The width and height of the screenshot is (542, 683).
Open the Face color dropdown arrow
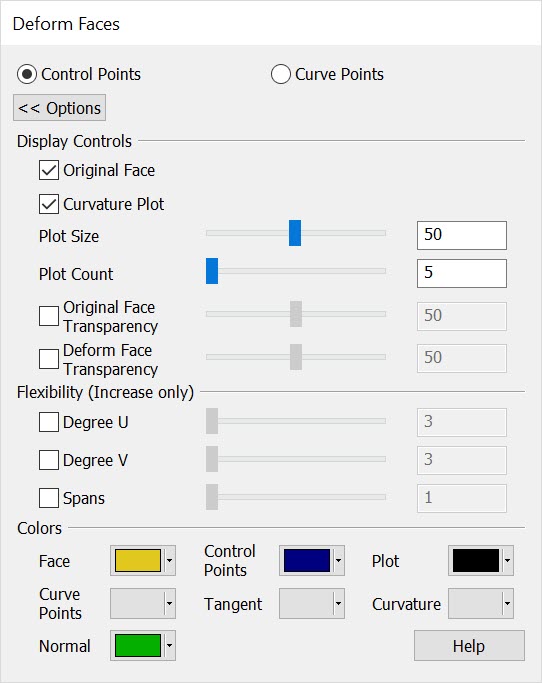169,560
